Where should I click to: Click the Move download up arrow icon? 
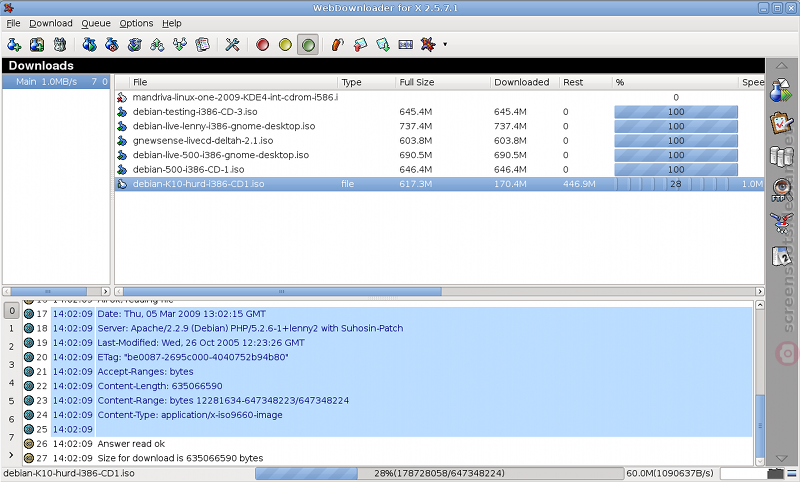point(157,45)
